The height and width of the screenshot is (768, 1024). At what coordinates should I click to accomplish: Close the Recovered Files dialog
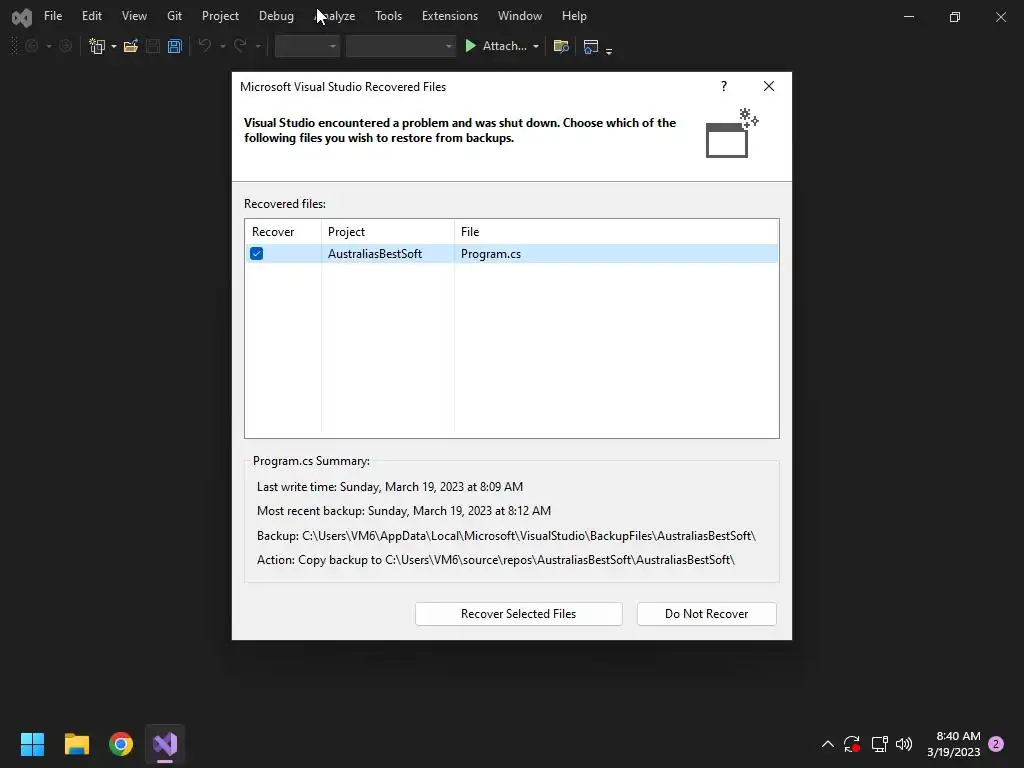[x=769, y=86]
